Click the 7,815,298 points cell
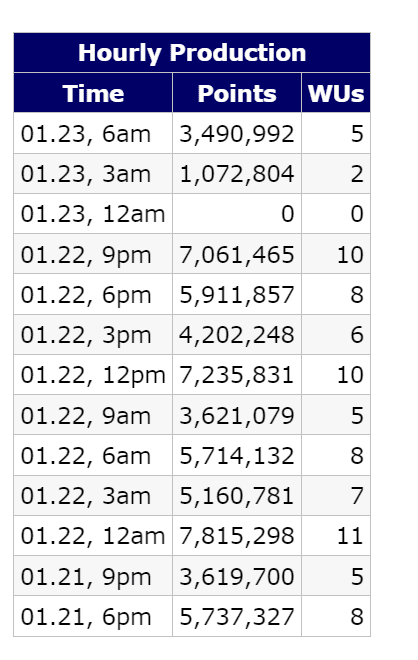Screen dimensions: 418x660 tap(237, 535)
